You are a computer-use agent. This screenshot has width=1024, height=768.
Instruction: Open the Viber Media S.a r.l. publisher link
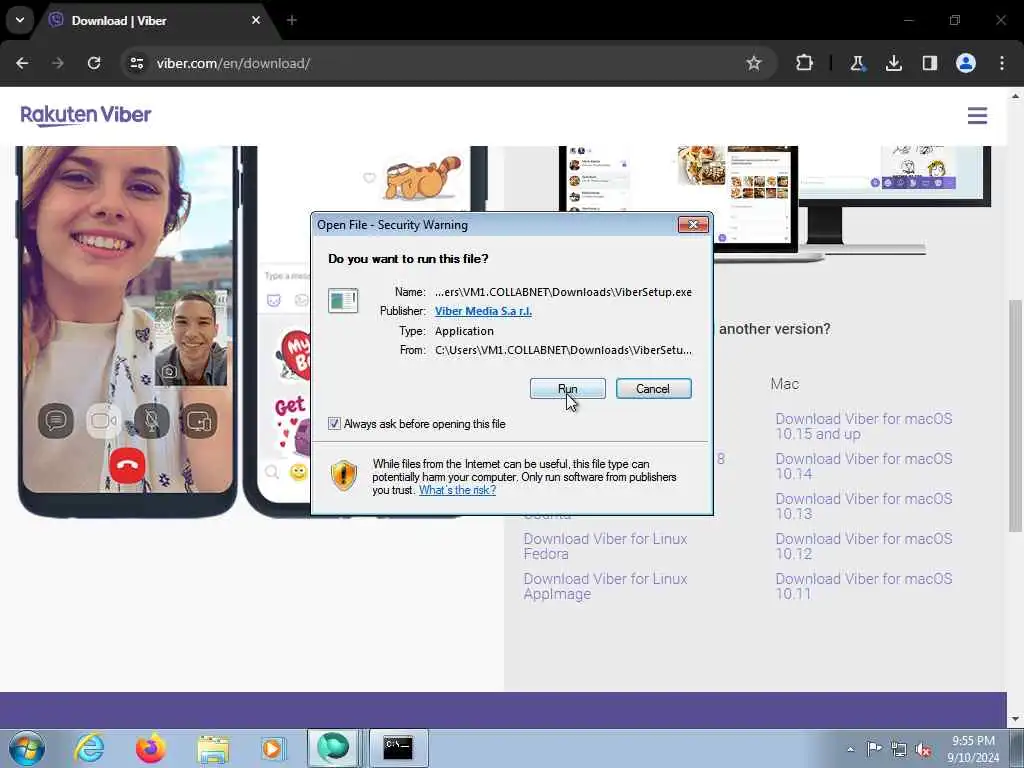coord(483,311)
